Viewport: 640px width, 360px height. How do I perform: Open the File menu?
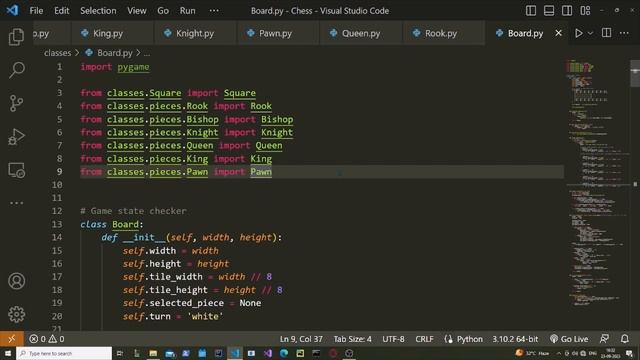point(36,11)
